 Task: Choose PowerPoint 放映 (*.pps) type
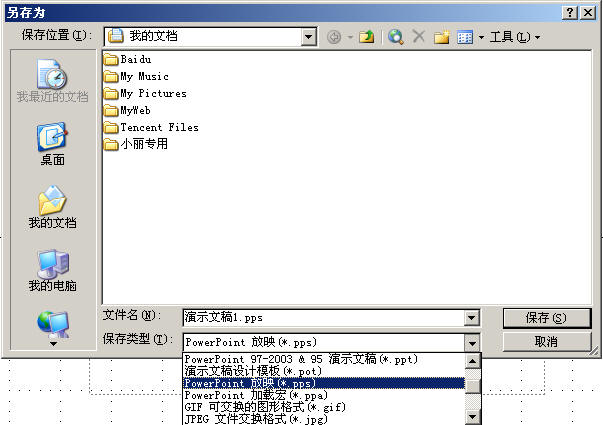[324, 383]
